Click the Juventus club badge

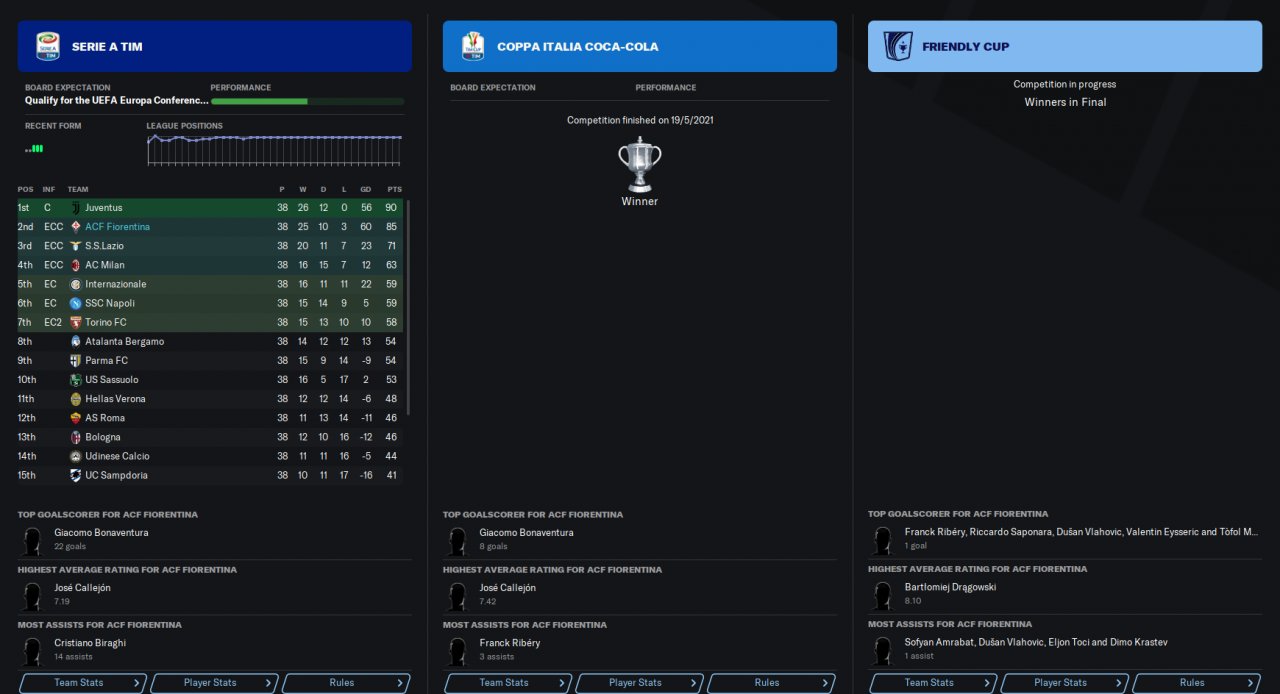coord(75,208)
